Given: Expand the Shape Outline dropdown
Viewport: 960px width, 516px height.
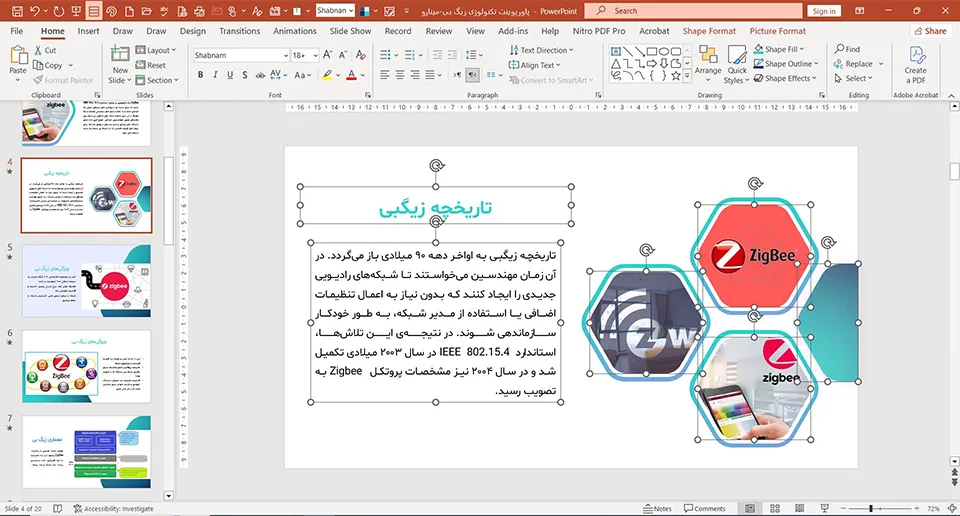Looking at the screenshot, I should click(x=786, y=64).
